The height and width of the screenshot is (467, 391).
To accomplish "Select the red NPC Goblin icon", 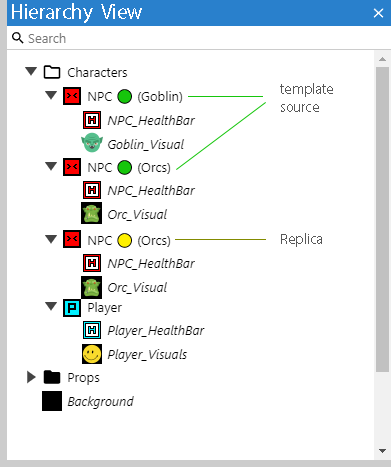I will 72,96.
